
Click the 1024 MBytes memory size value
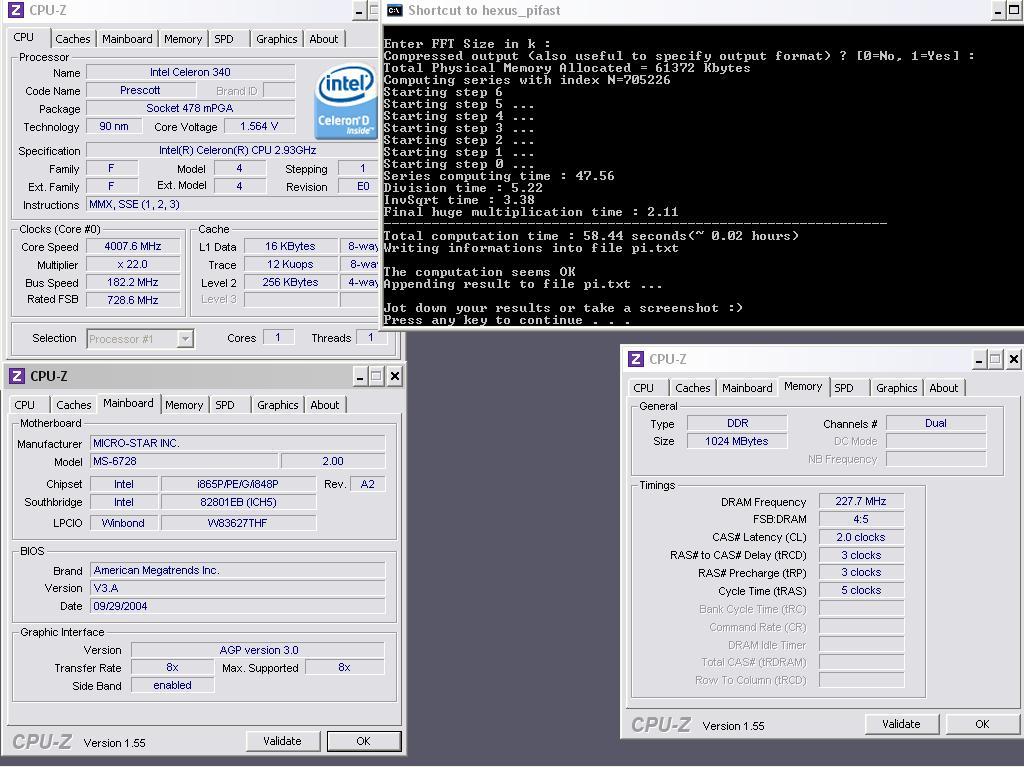point(737,441)
